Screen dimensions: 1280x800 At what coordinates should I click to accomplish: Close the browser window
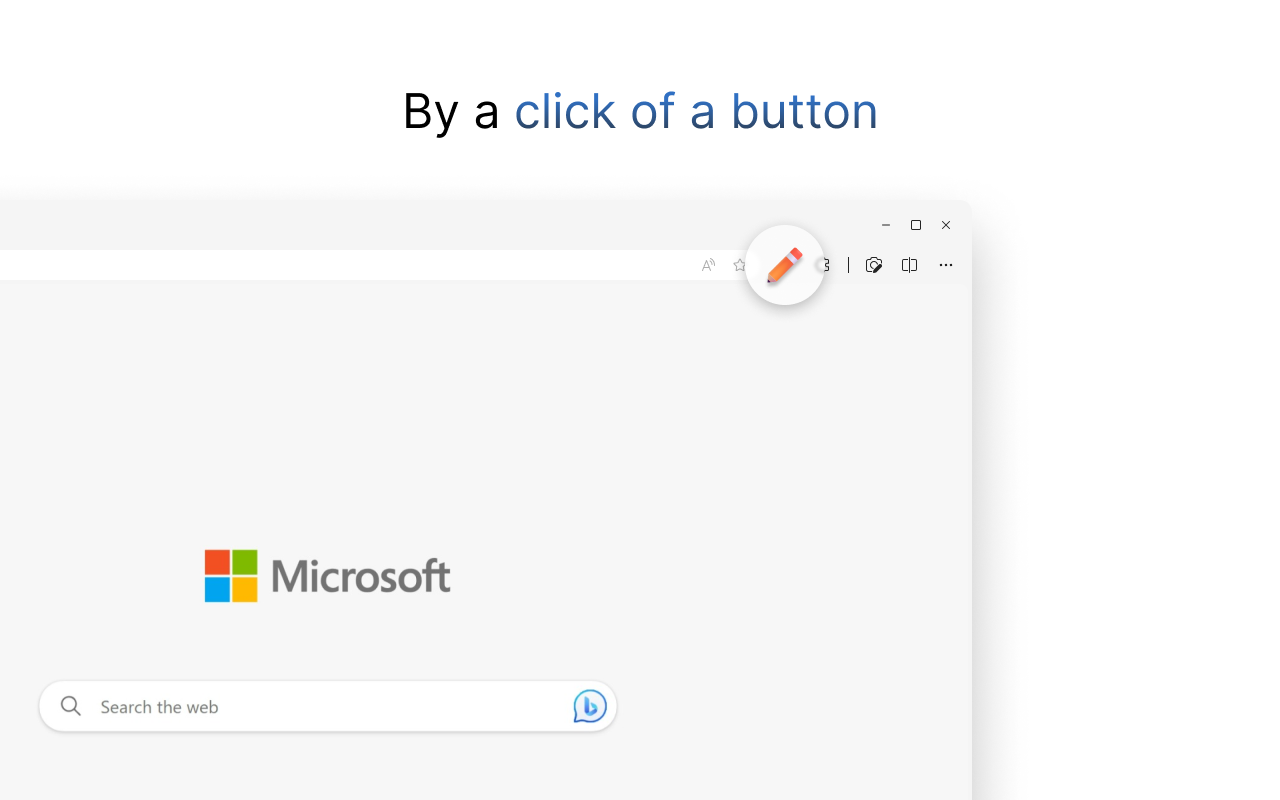coord(946,225)
